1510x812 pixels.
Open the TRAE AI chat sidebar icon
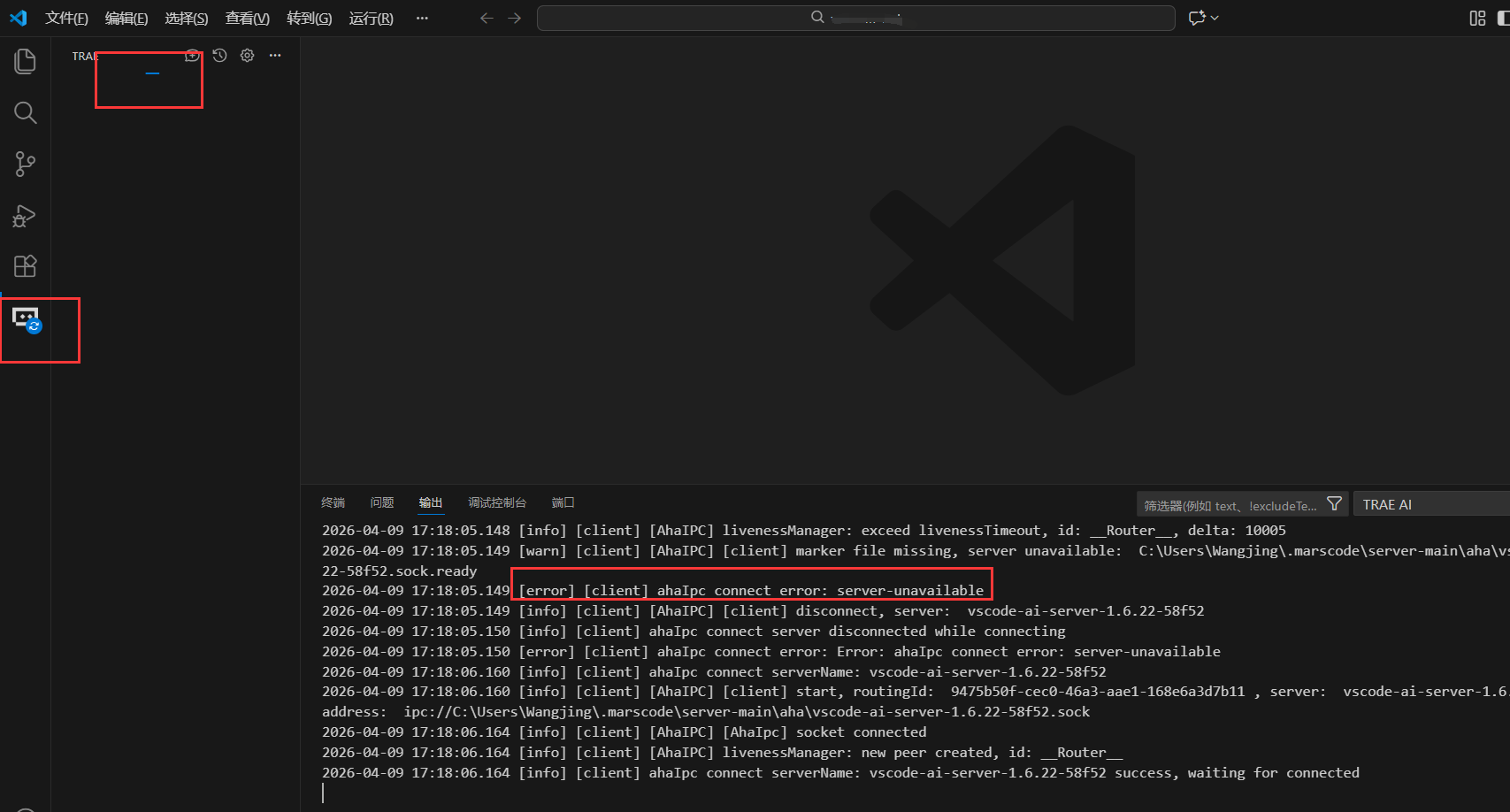tap(26, 319)
